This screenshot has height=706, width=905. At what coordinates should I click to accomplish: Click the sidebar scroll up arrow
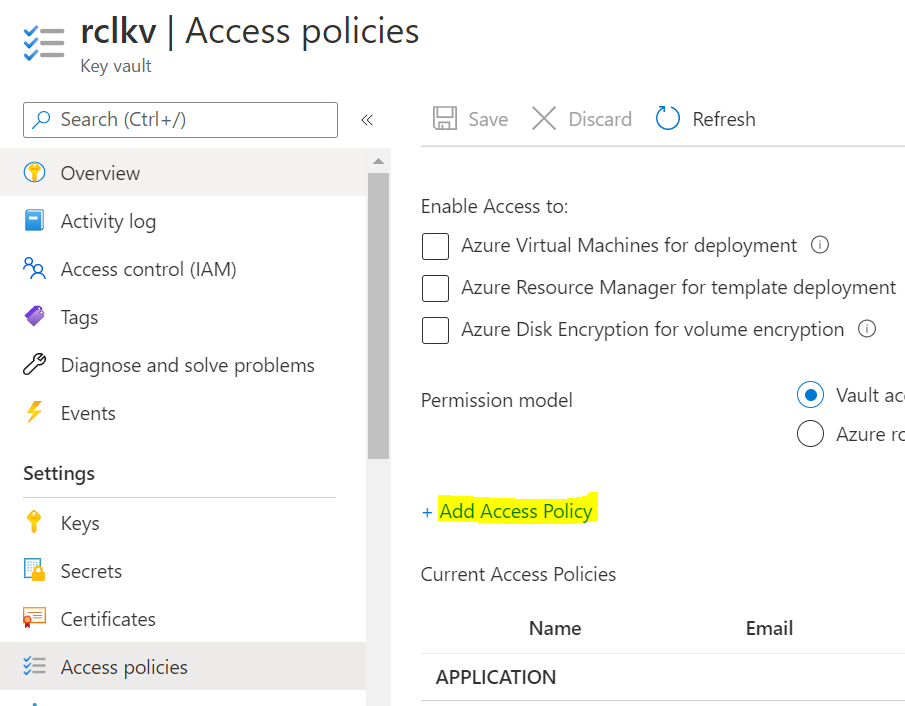(379, 161)
